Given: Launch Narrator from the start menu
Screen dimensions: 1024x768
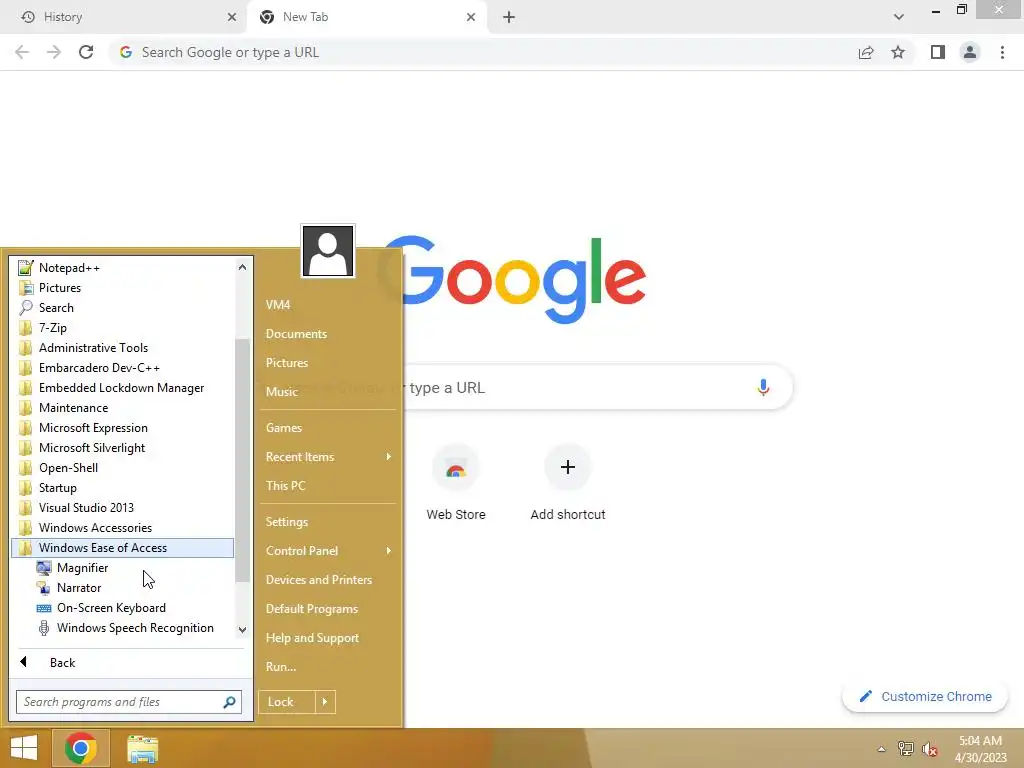Looking at the screenshot, I should 78,588.
